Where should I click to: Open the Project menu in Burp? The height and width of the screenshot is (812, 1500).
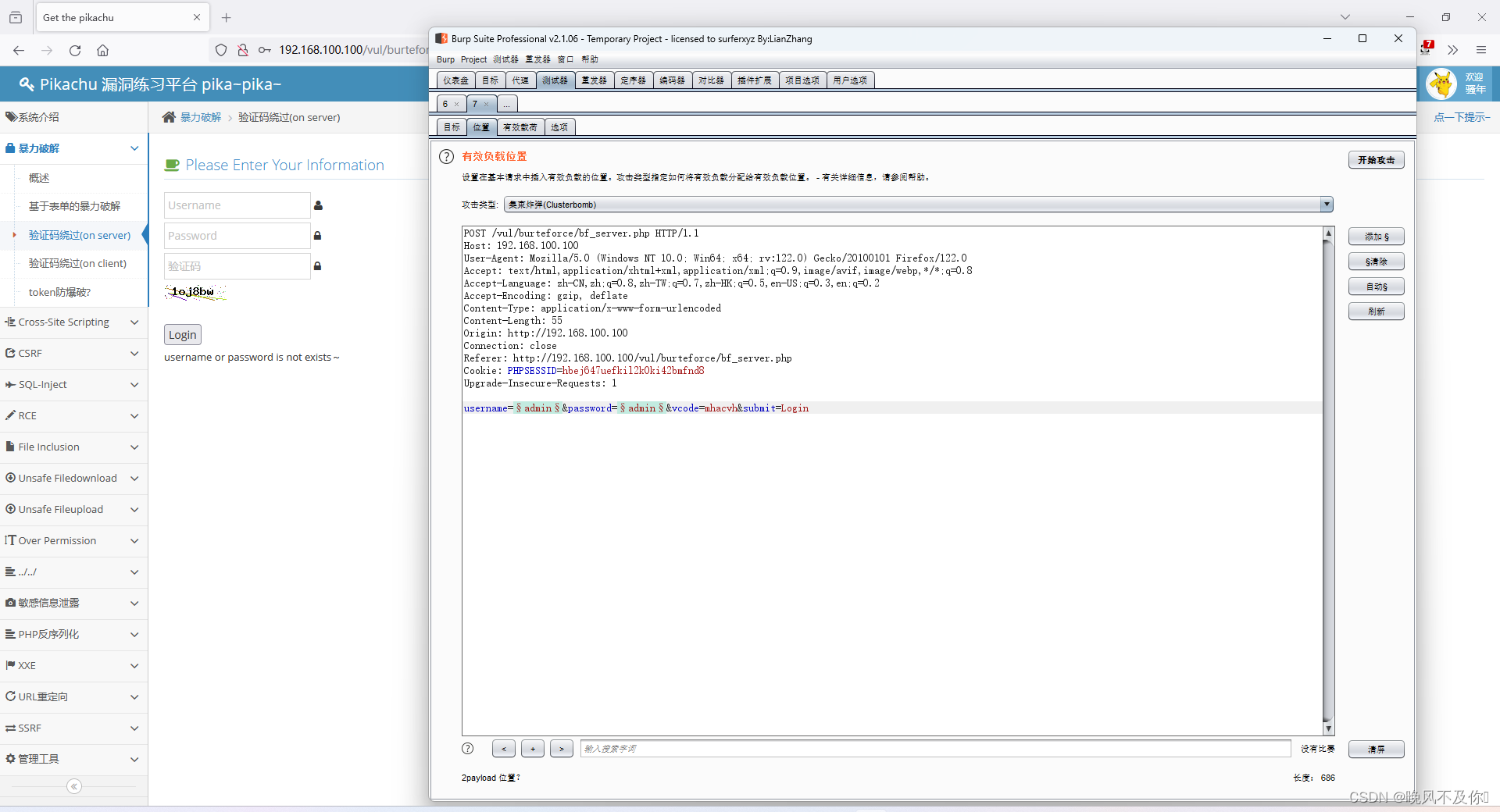point(473,59)
